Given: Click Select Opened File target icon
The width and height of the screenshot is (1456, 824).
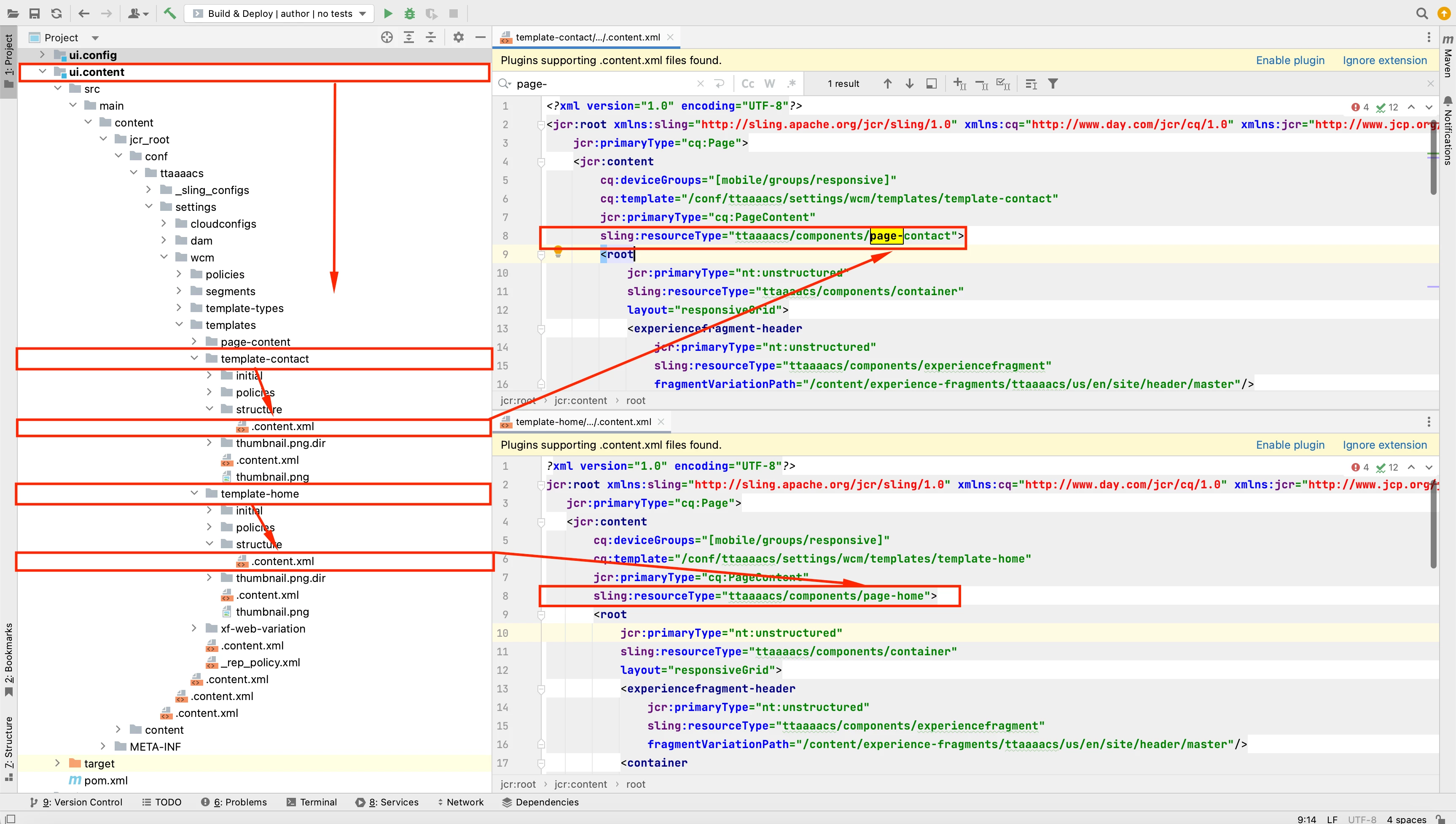Looking at the screenshot, I should (x=387, y=38).
